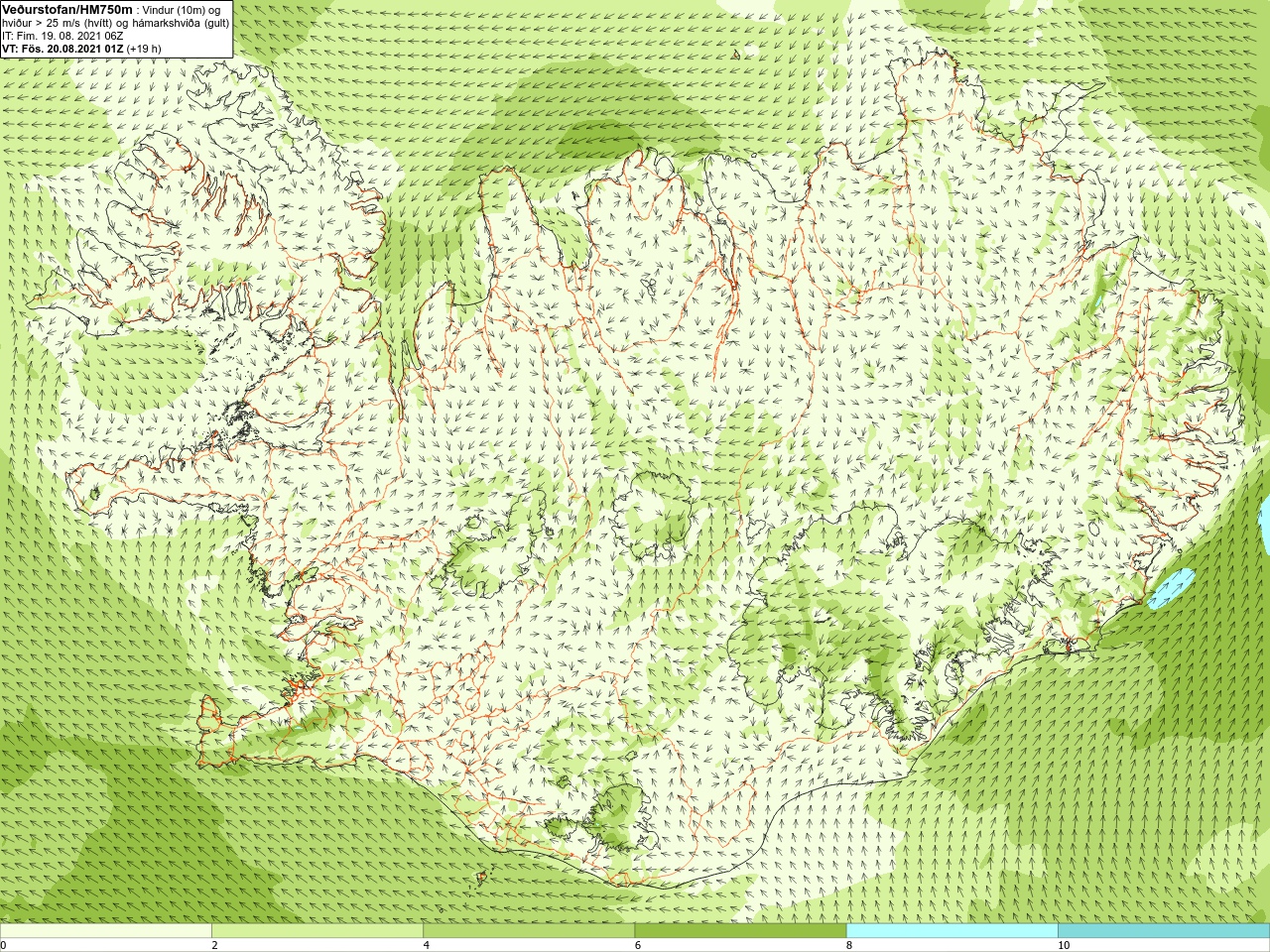1270x952 pixels.
Task: Click the Veðurstofan/HM750m title text
Action: click(67, 10)
